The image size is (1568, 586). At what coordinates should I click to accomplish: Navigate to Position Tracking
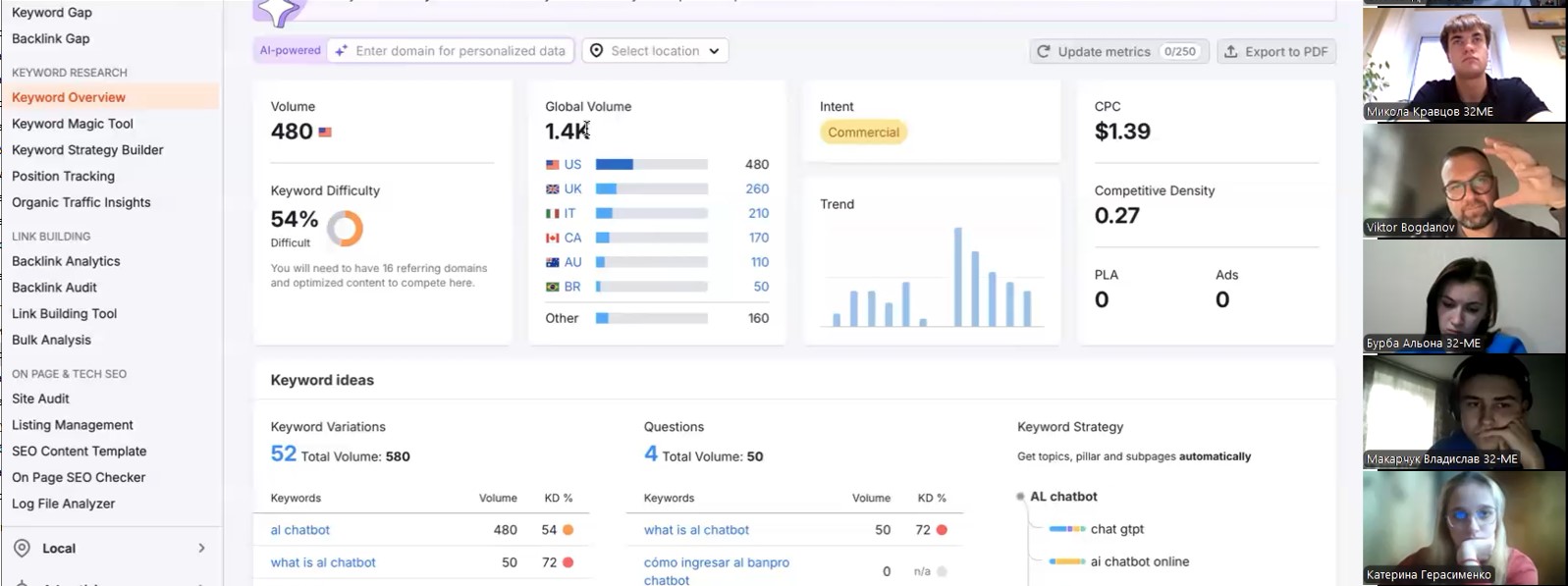[x=63, y=177]
